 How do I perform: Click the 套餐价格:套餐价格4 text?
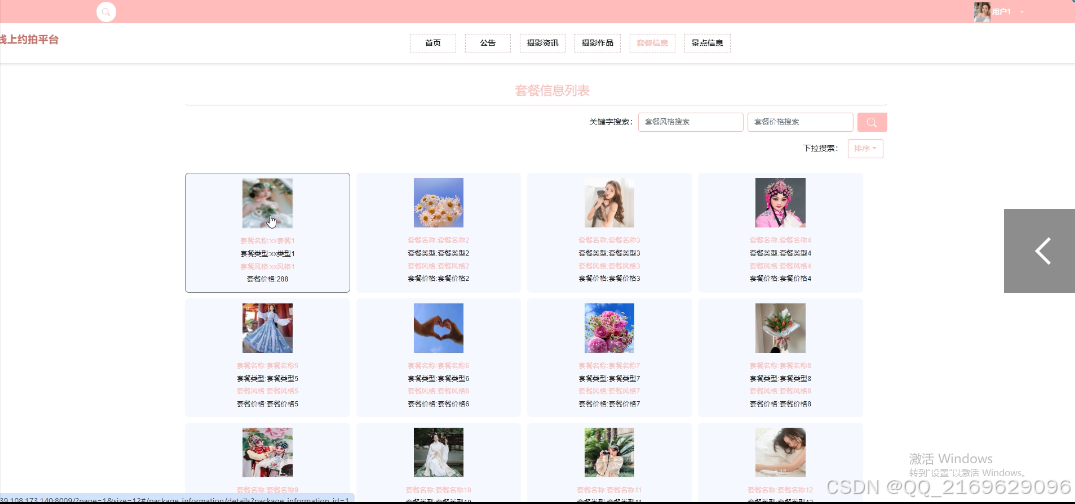coord(780,279)
